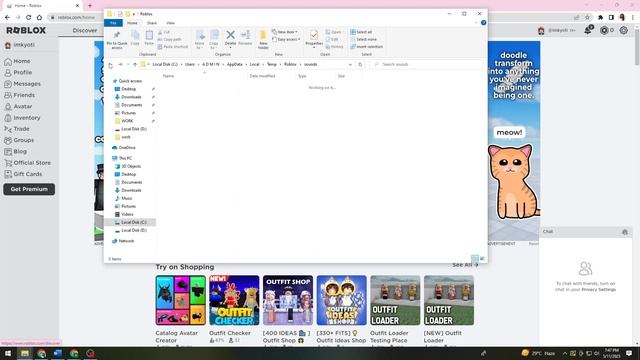
Task: Switch to the Home ribbon tab
Action: (132, 23)
